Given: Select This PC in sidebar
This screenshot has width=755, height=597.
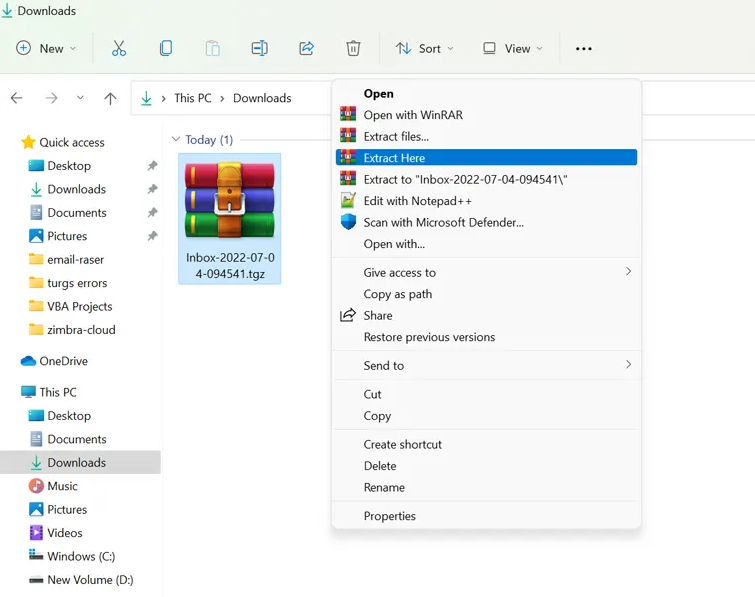Looking at the screenshot, I should (x=49, y=392).
